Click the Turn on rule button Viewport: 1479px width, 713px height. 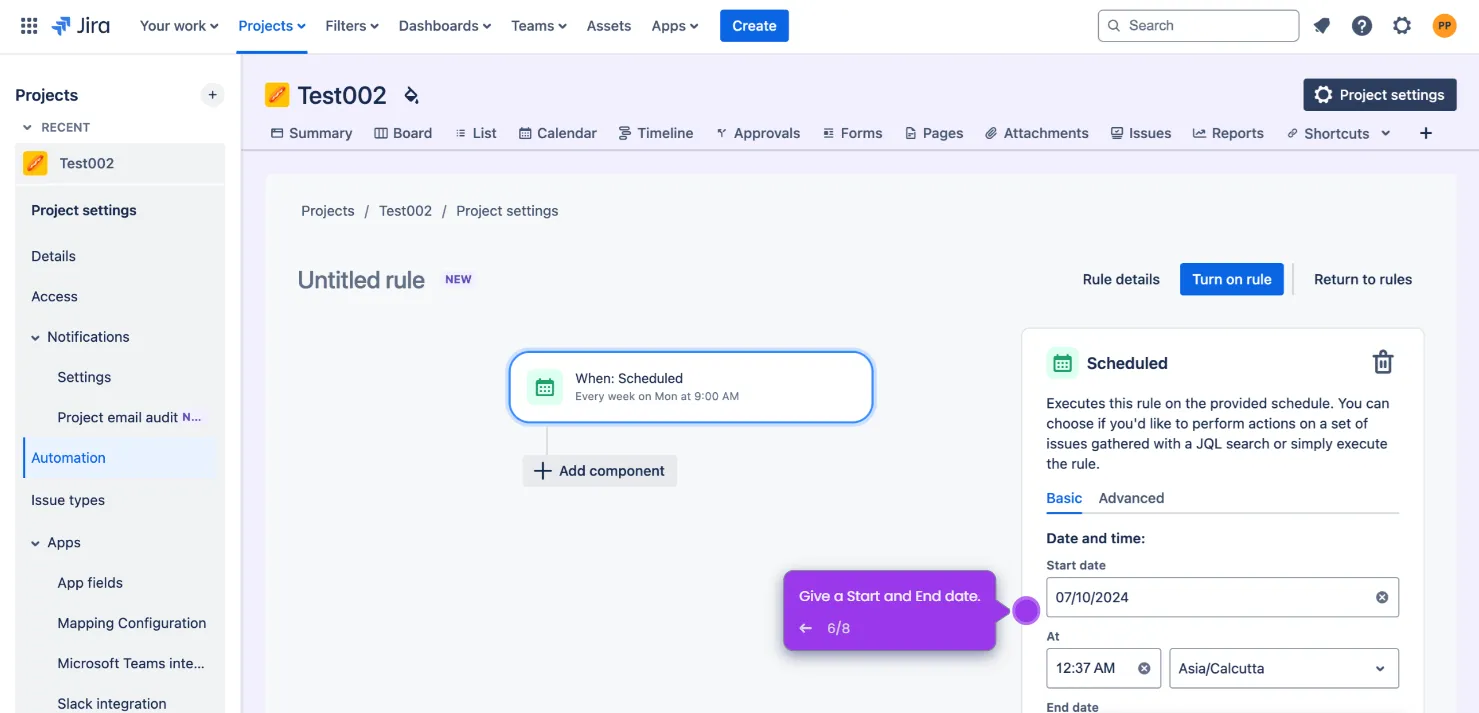click(x=1231, y=279)
